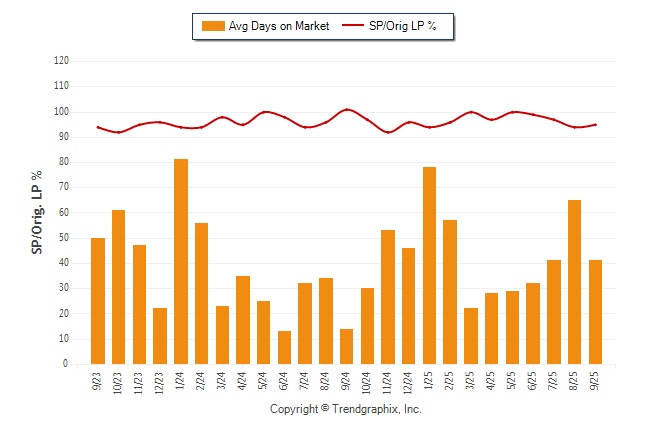Select the shortest bar at 6/24

(284, 347)
